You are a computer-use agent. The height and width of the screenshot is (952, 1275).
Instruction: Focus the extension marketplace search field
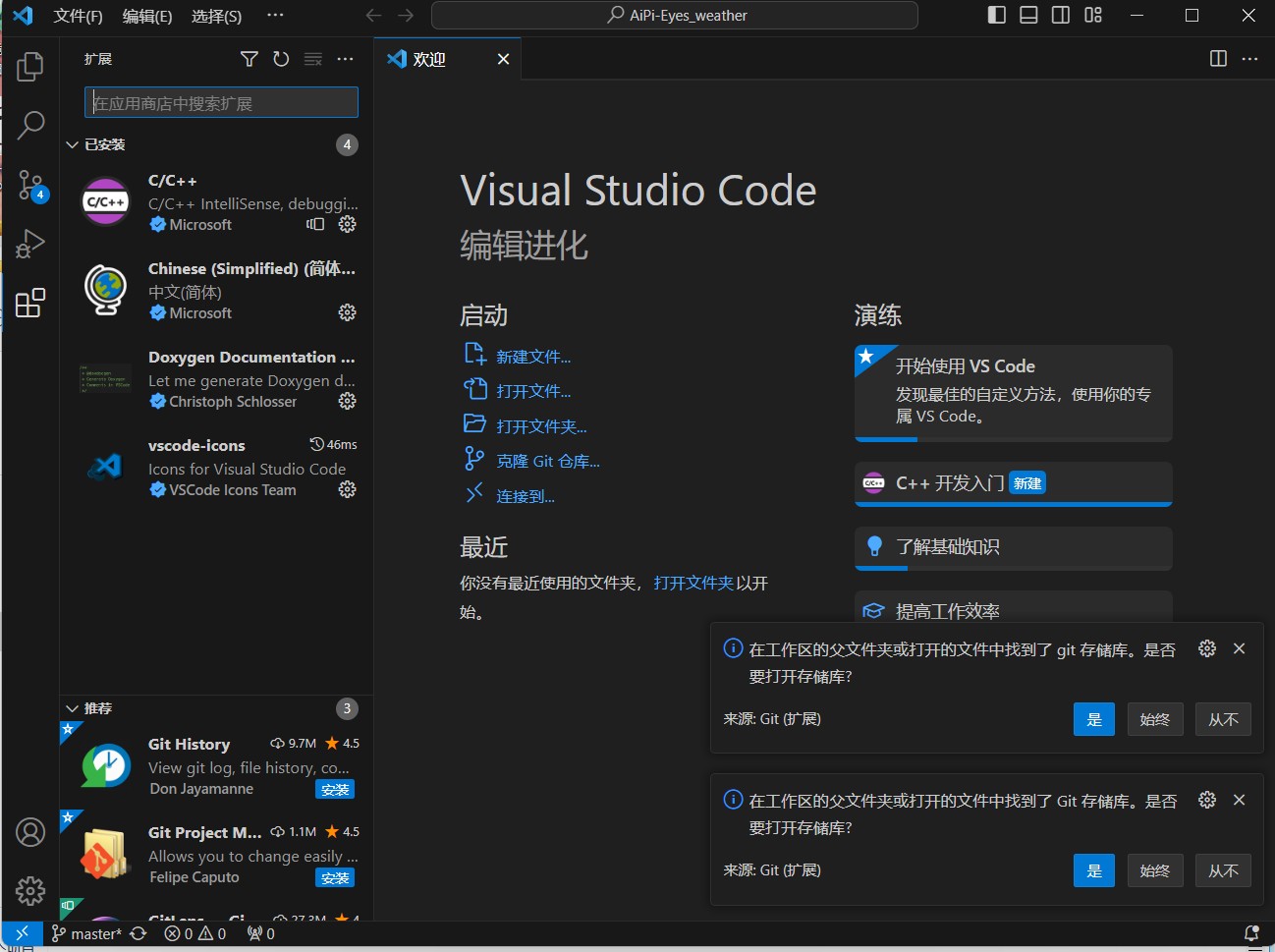tap(221, 103)
